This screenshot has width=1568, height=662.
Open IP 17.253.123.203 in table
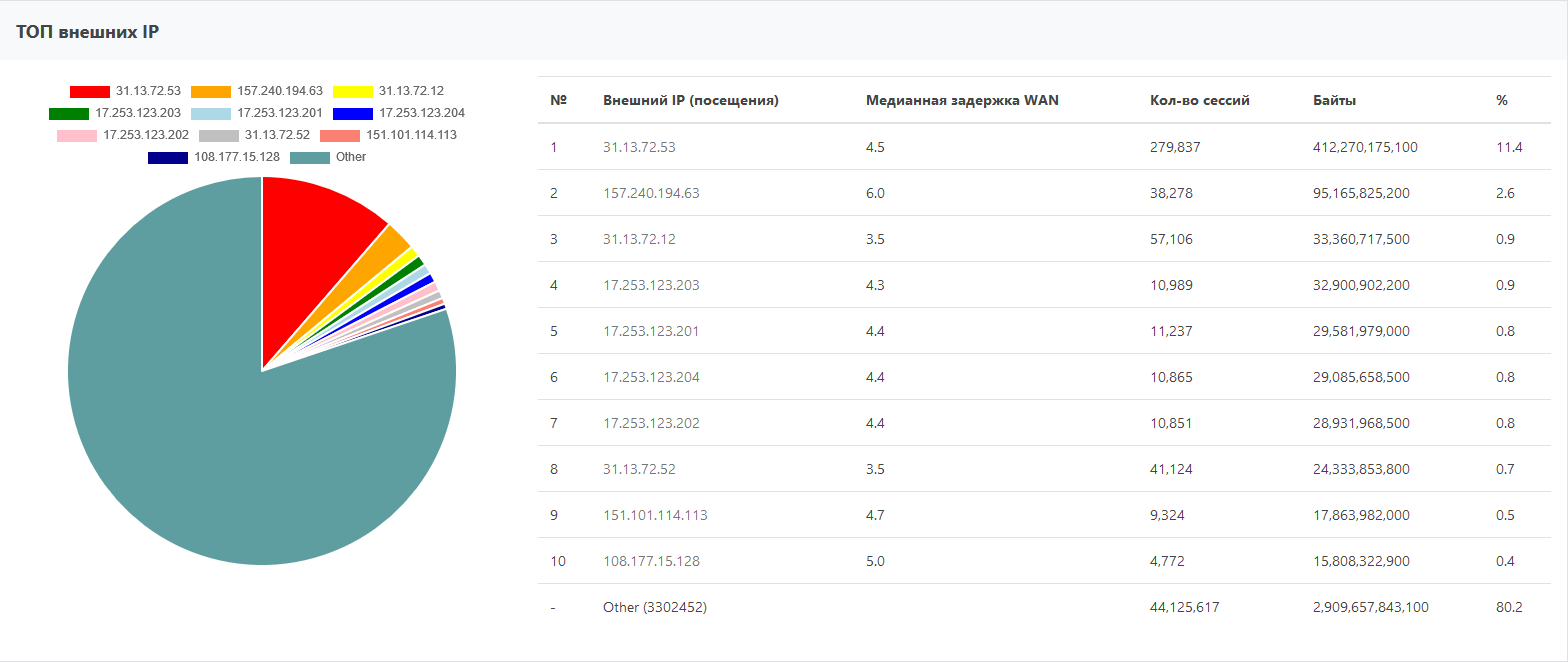[x=651, y=285]
